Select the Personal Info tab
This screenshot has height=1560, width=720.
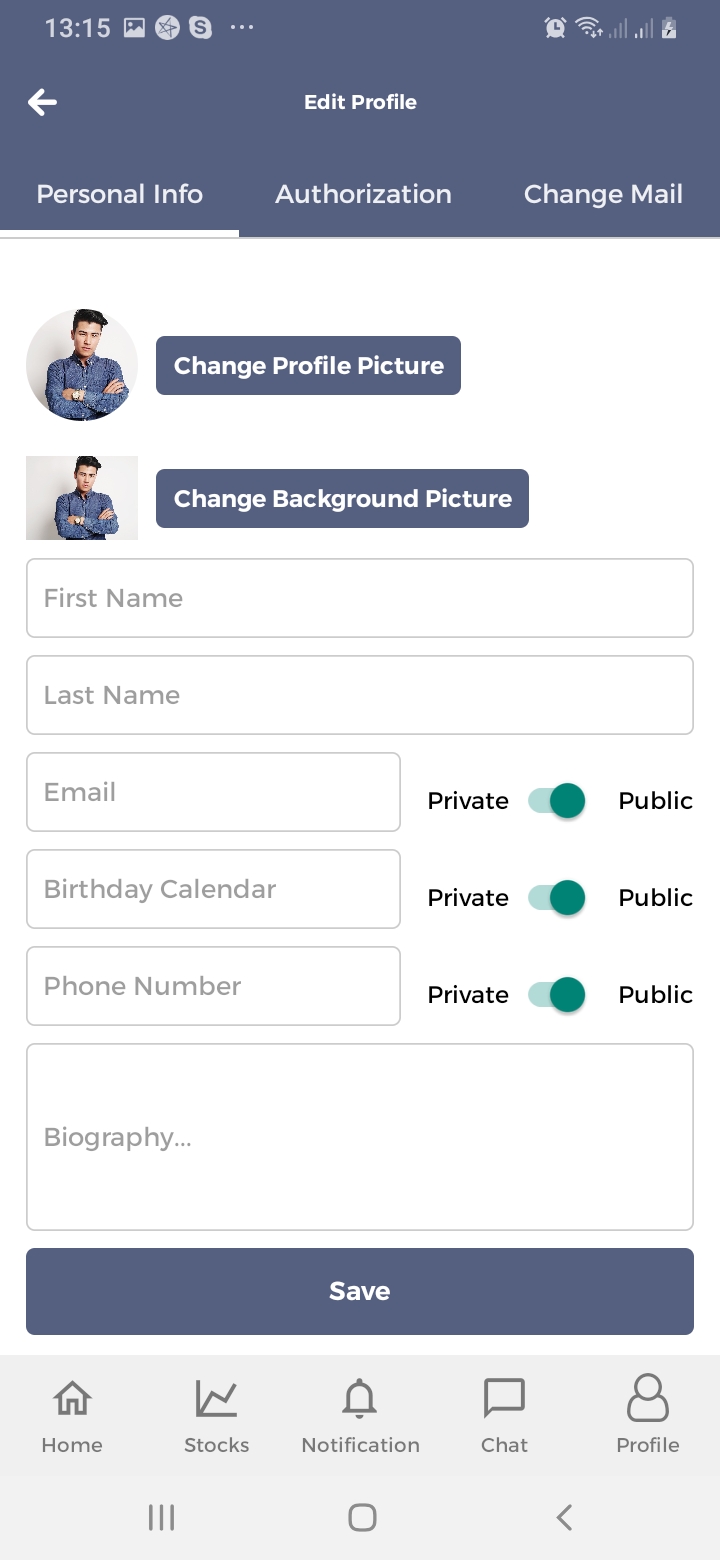click(120, 194)
